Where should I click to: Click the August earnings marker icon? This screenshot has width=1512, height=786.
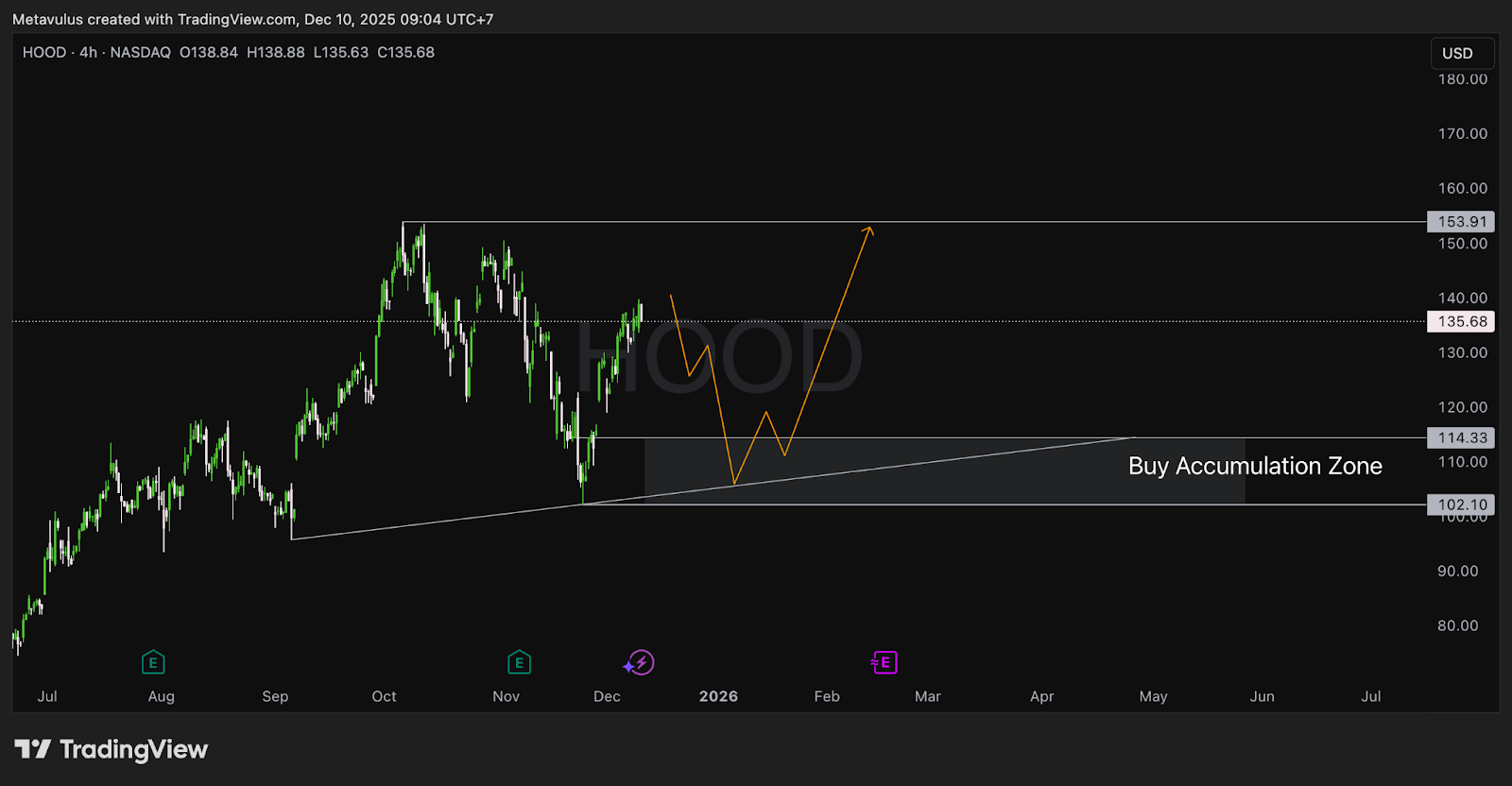153,663
